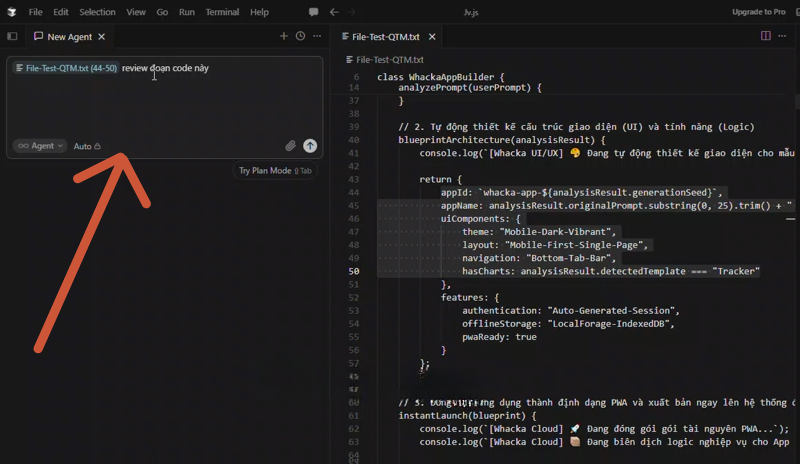Screen dimensions: 800x464
Task: Click the app logo icon in the menu bar
Action: pos(11,12)
